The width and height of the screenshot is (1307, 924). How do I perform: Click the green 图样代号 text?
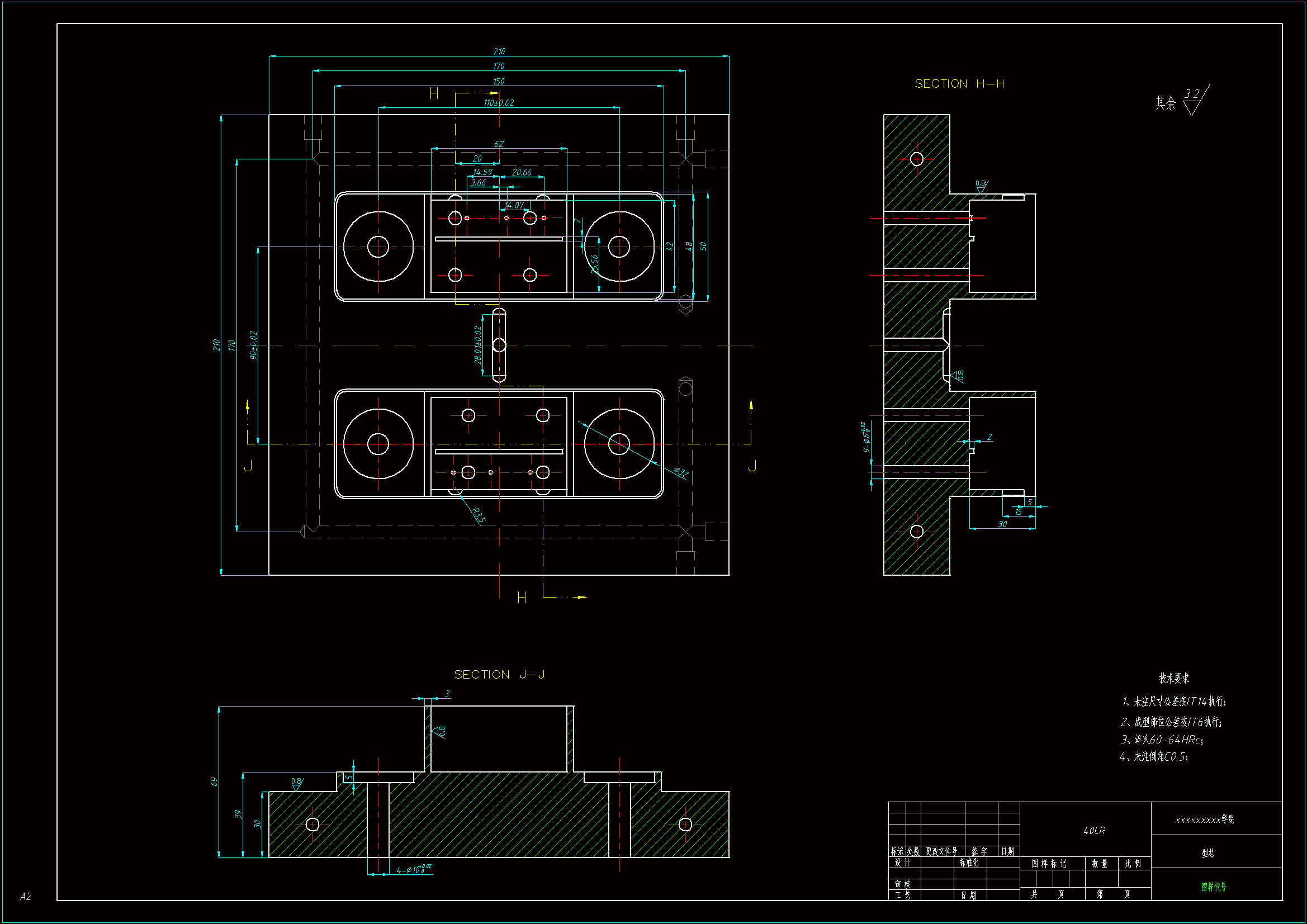click(1214, 887)
